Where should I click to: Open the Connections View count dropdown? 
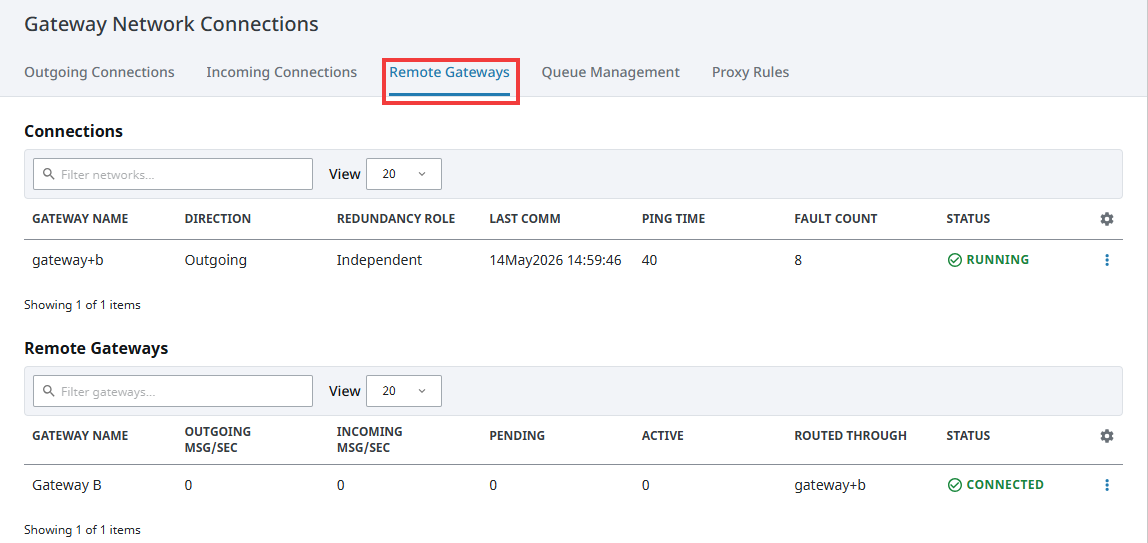(403, 174)
